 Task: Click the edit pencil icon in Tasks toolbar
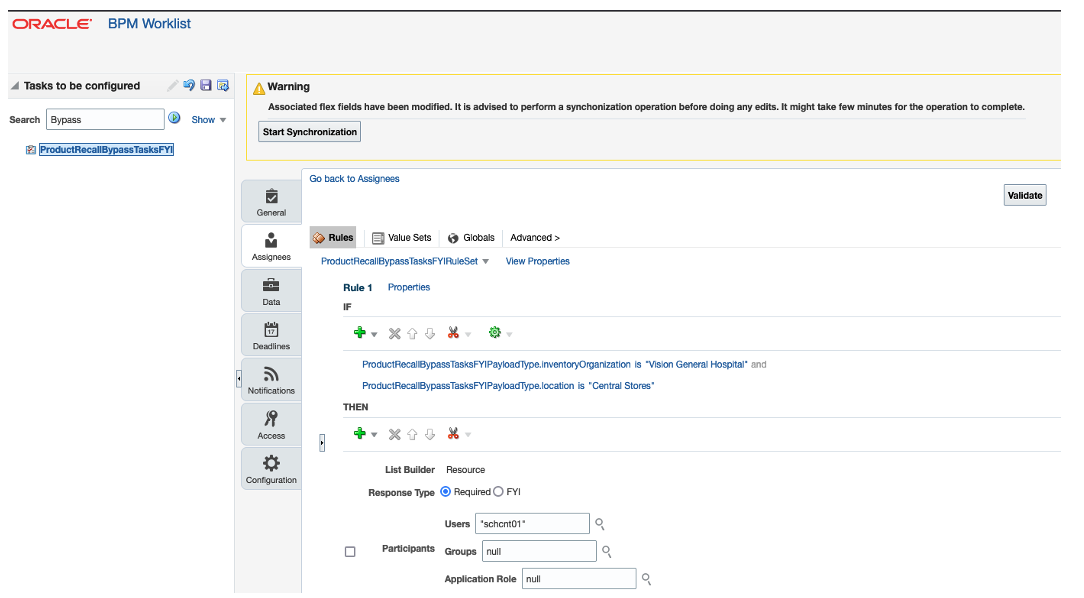tap(172, 86)
